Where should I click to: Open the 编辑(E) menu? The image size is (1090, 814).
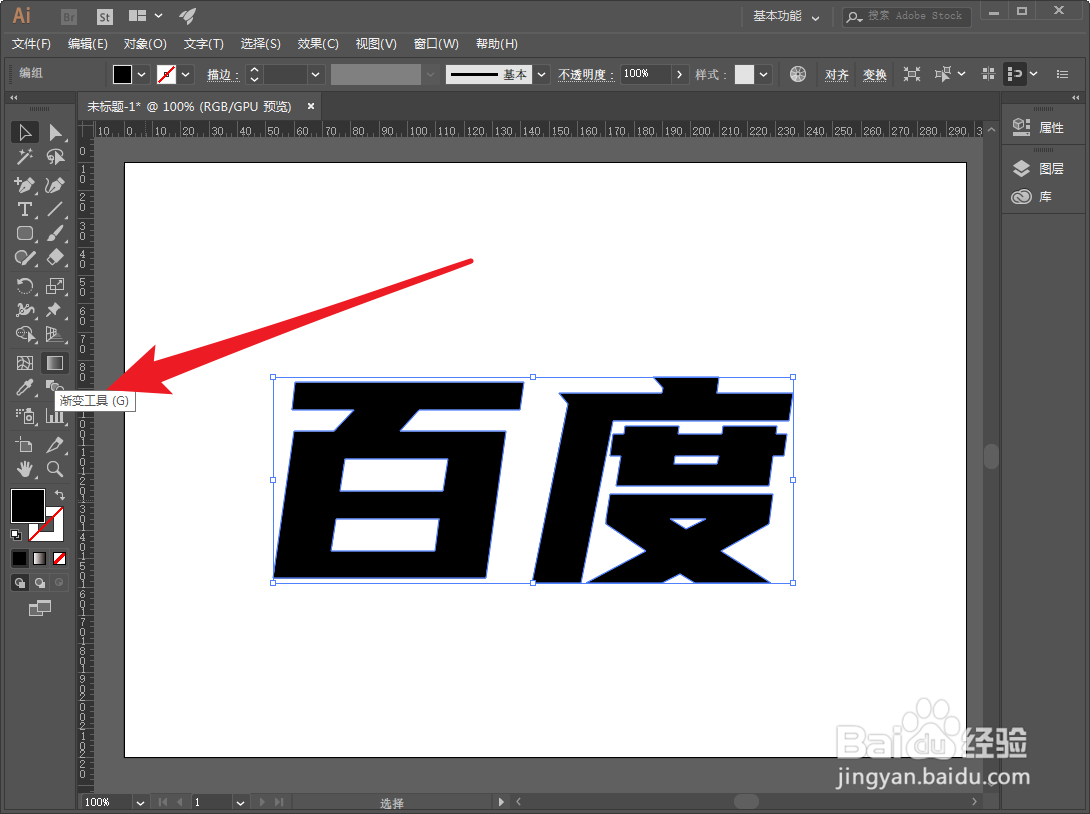click(88, 44)
